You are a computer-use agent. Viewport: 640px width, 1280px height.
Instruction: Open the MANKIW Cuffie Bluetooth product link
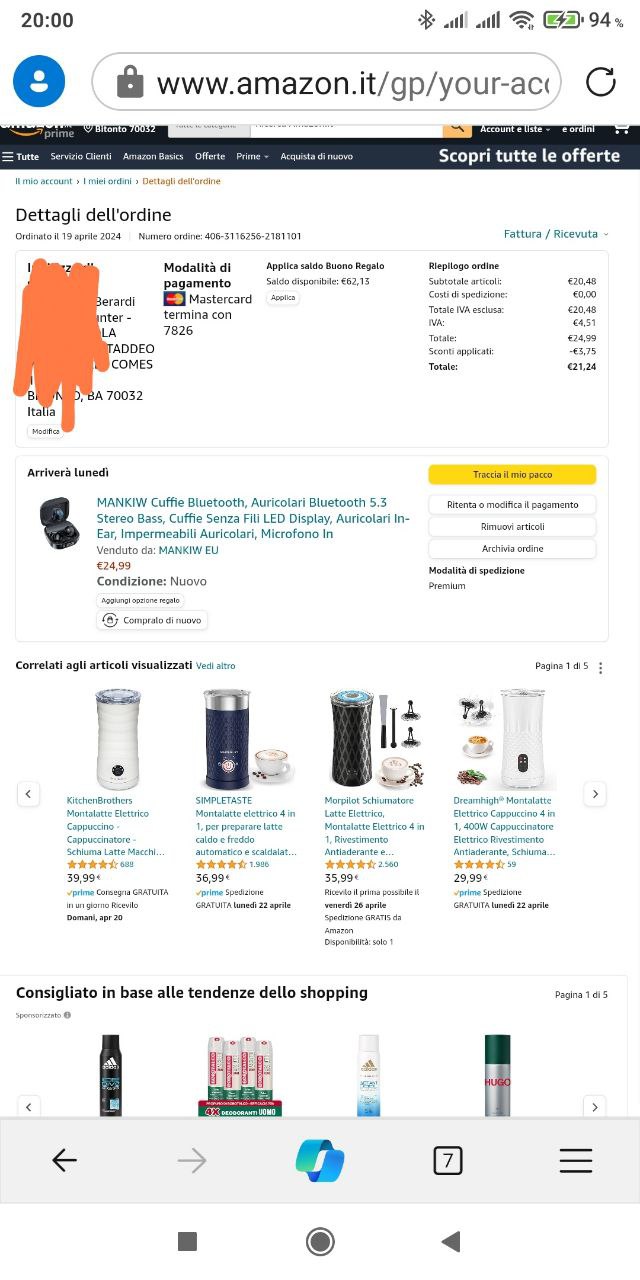point(253,518)
